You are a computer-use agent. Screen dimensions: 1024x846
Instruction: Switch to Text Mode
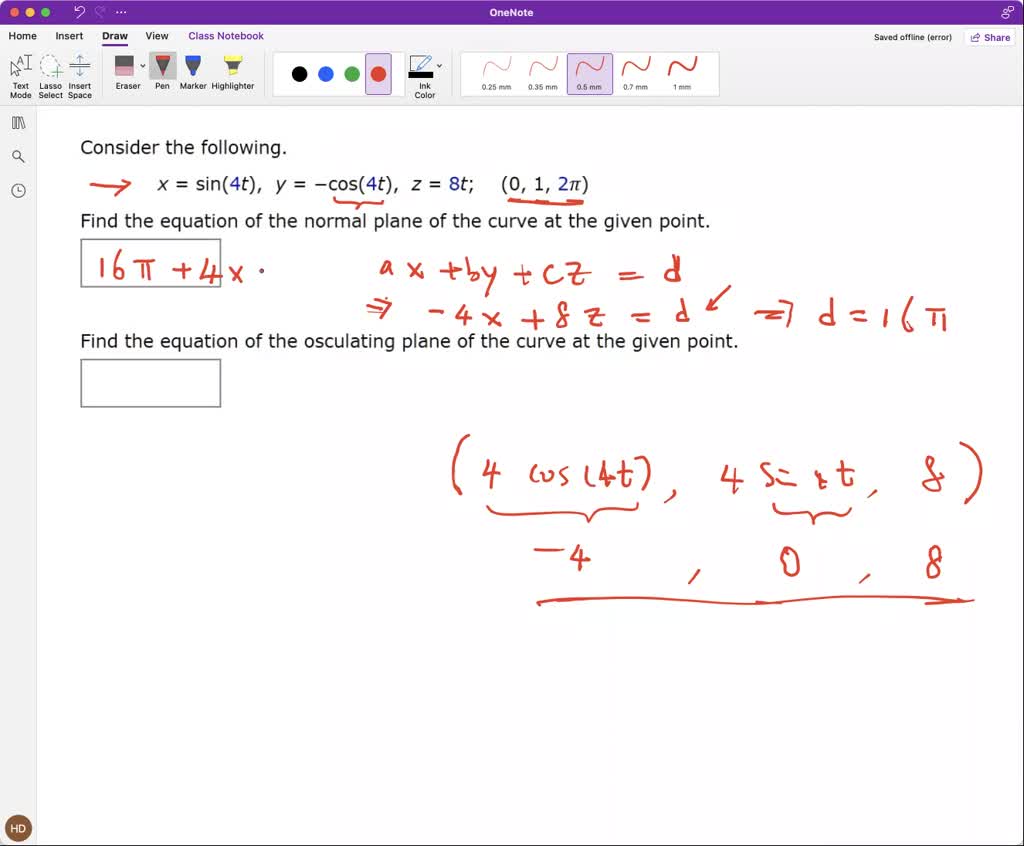pos(20,73)
